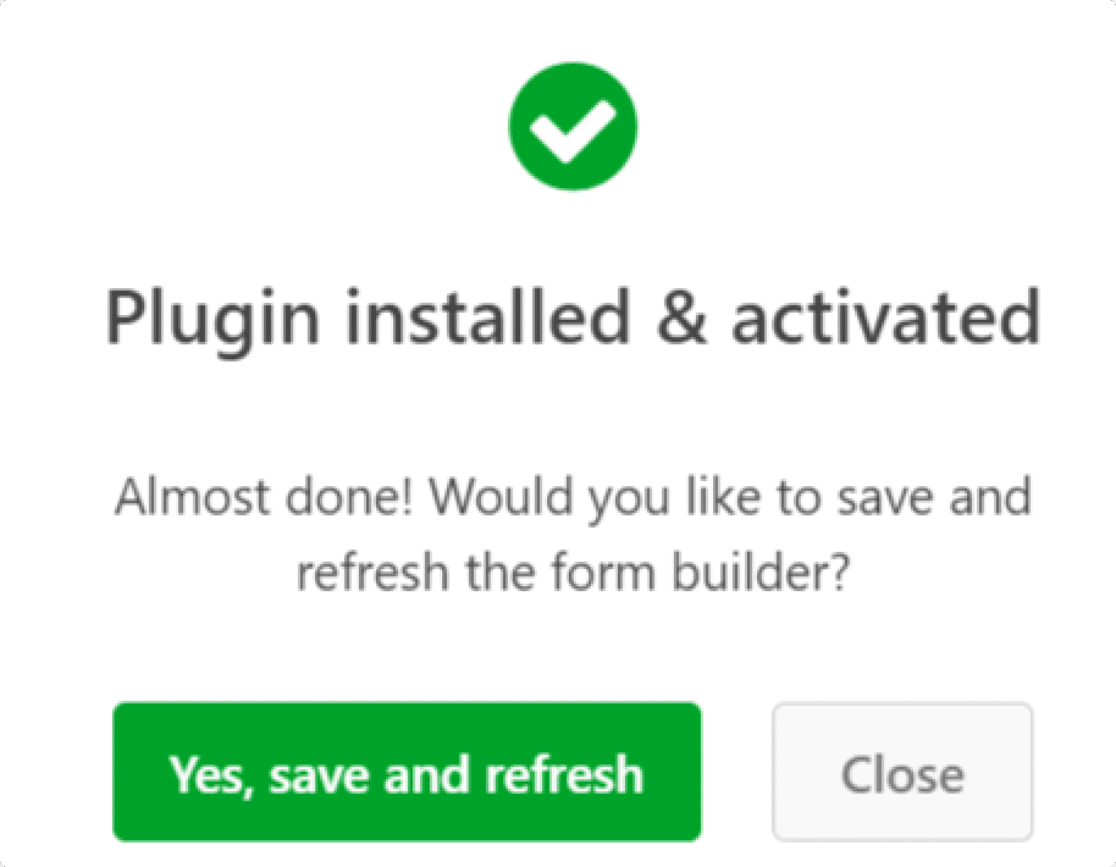Save and refresh the form builder
1116x867 pixels.
pyautogui.click(x=406, y=772)
